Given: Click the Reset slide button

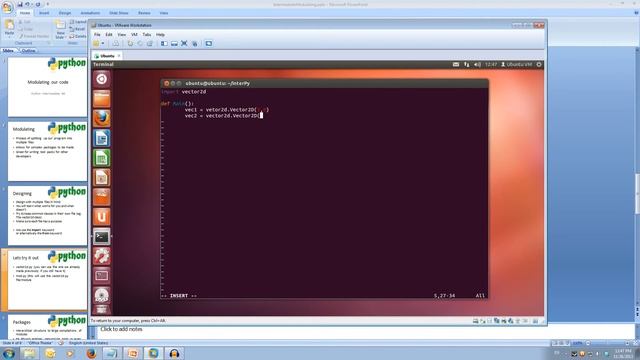Looking at the screenshot, I should 78,29.
